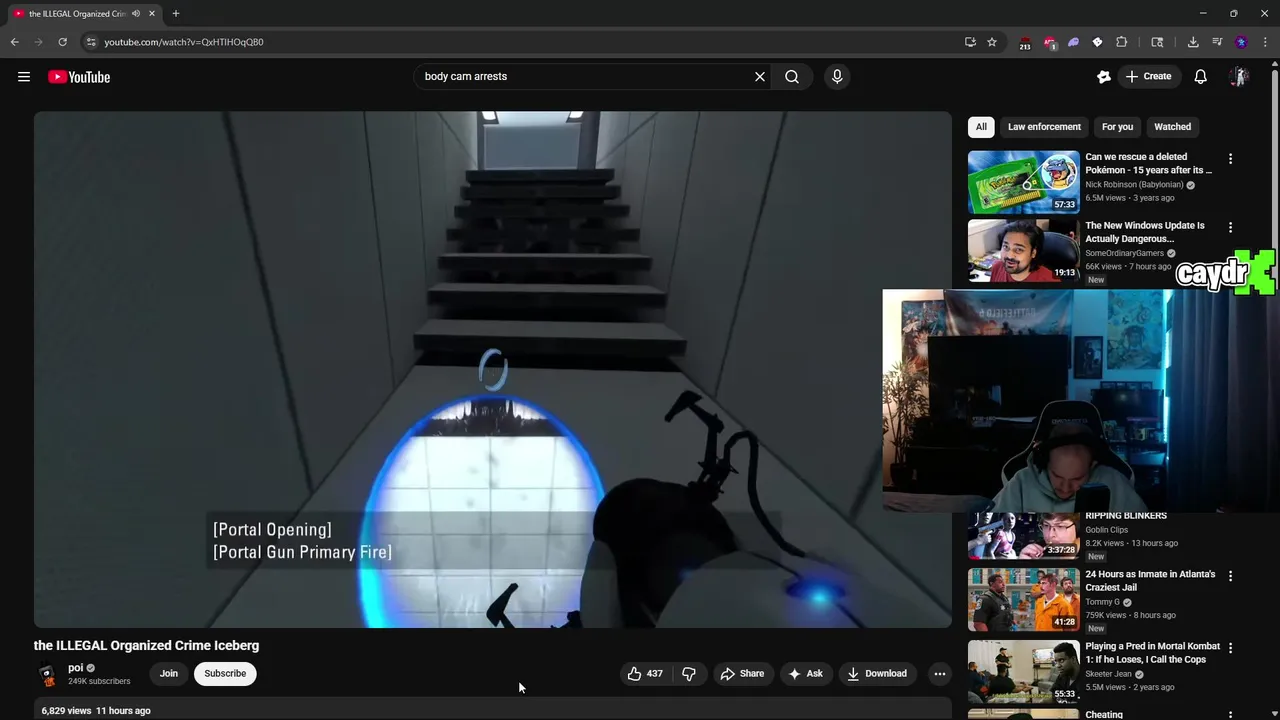Screen dimensions: 1280x720
Task: Open Playing a Pred thumbnail
Action: (1023, 672)
